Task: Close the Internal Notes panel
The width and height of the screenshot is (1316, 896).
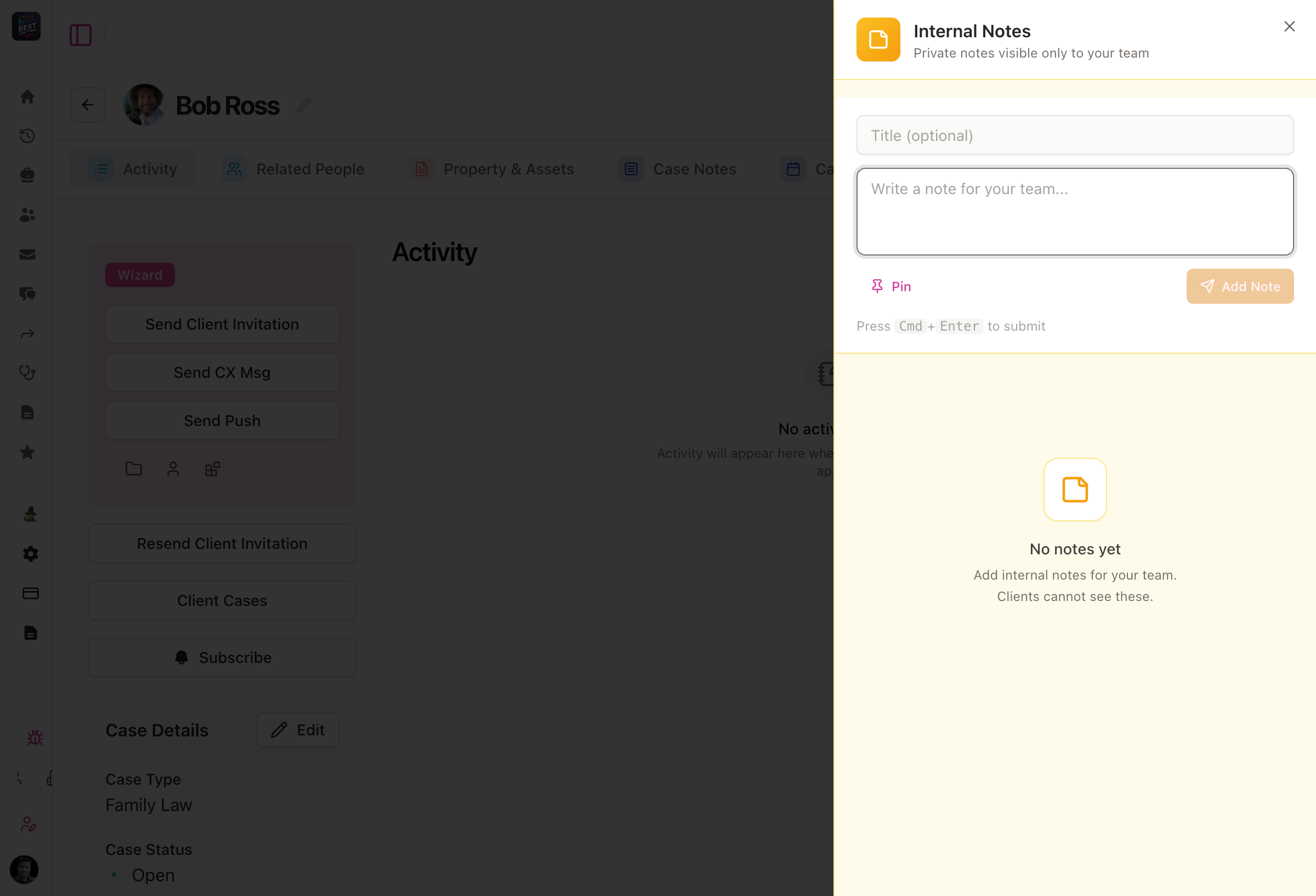Action: coord(1289,26)
